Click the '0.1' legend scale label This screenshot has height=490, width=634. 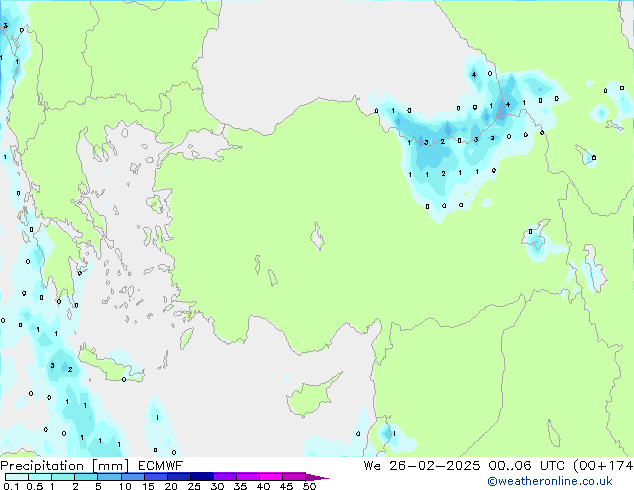click(x=10, y=486)
